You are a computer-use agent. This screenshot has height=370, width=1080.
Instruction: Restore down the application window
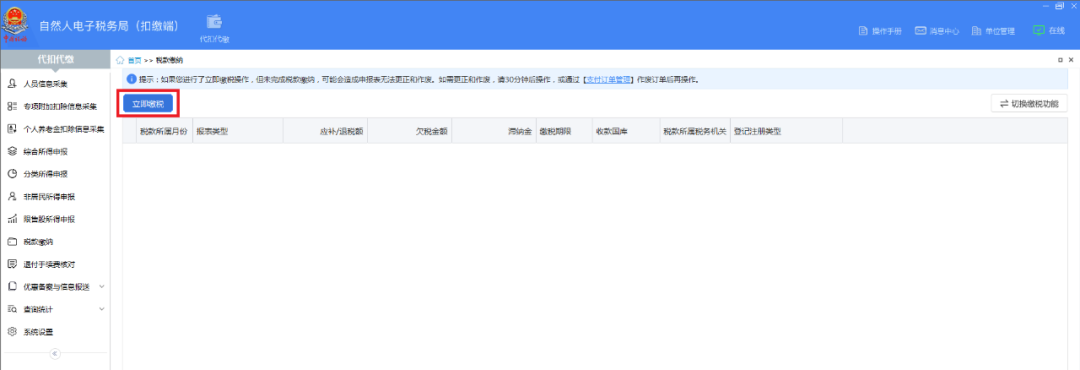pos(1059,6)
